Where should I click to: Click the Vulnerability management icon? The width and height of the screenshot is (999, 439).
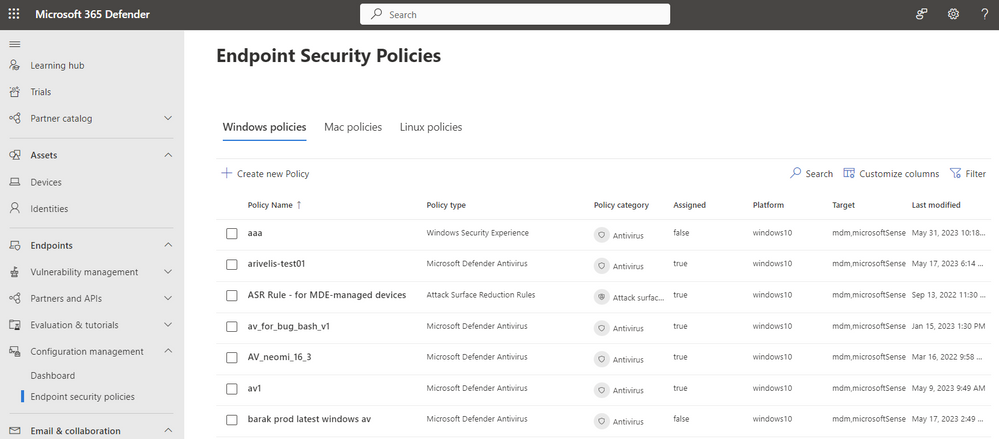pos(15,272)
